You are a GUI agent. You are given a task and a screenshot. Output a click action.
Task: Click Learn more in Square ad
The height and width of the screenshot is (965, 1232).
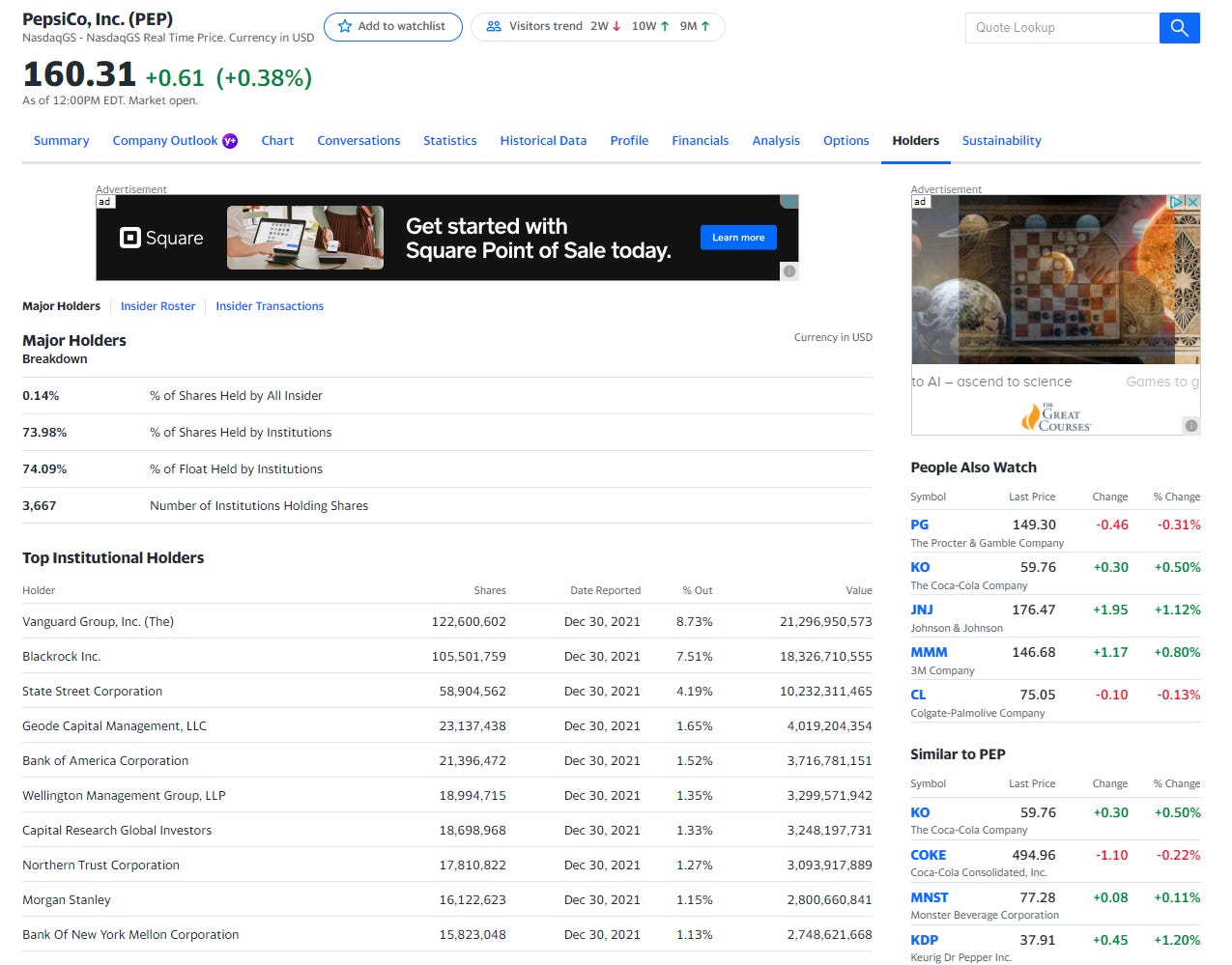tap(738, 238)
